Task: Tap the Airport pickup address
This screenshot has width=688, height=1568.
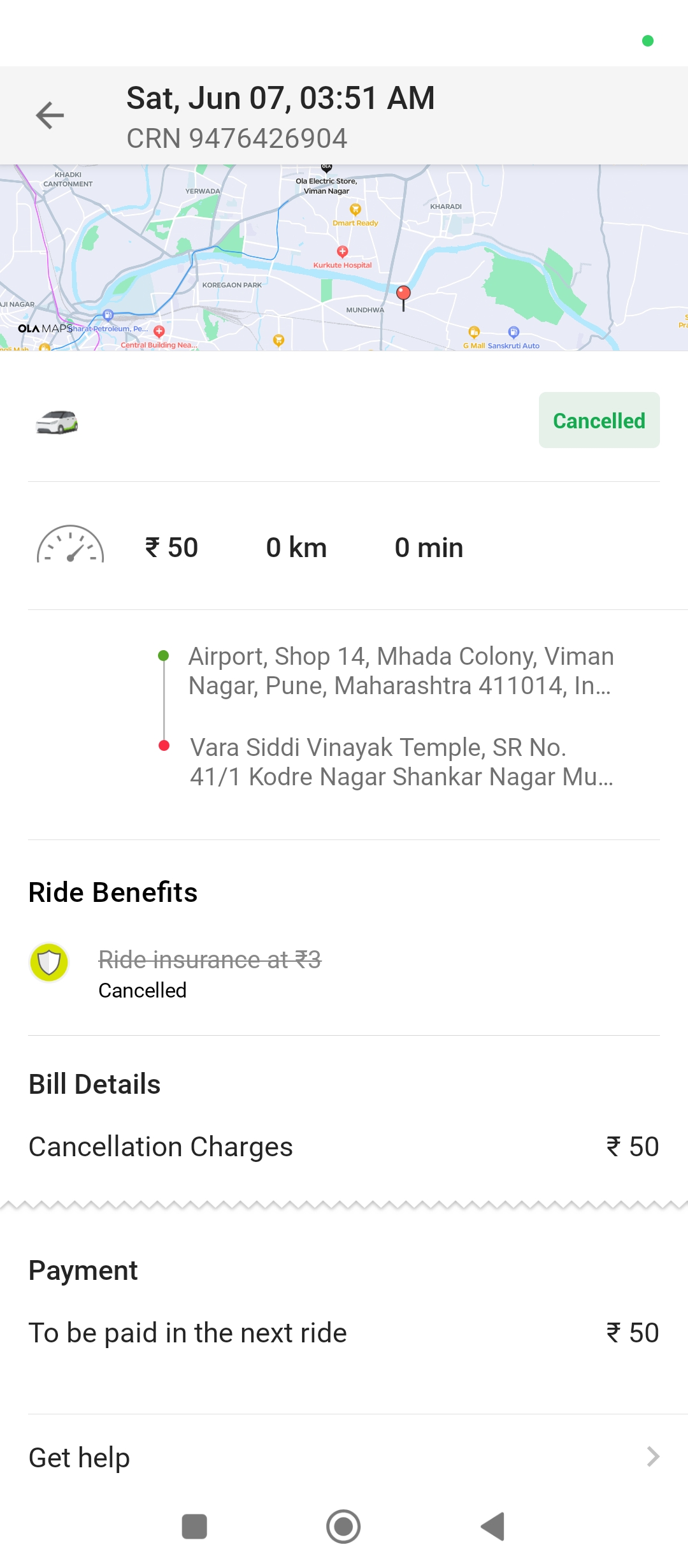Action: [x=401, y=671]
